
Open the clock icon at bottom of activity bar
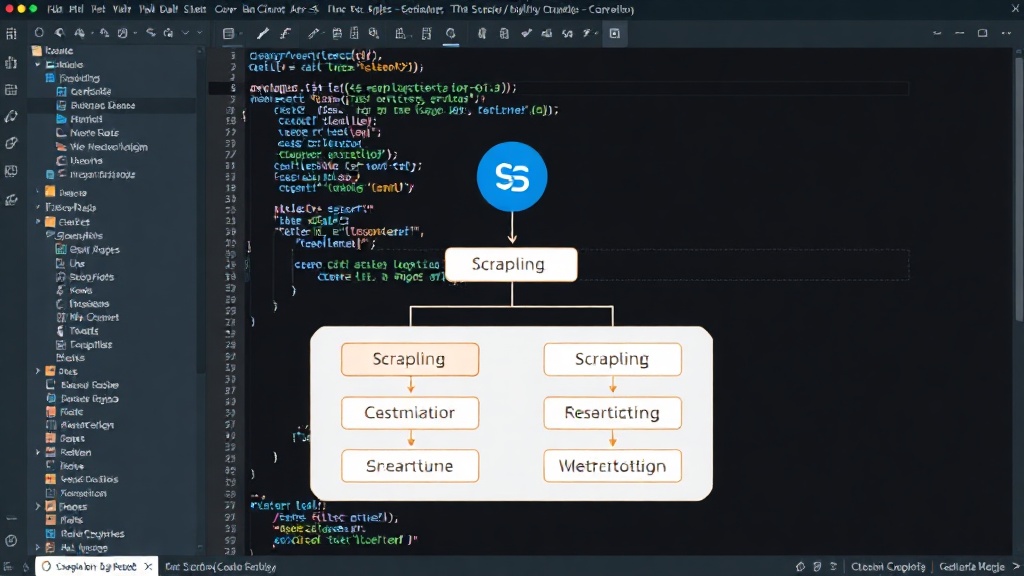(11, 541)
